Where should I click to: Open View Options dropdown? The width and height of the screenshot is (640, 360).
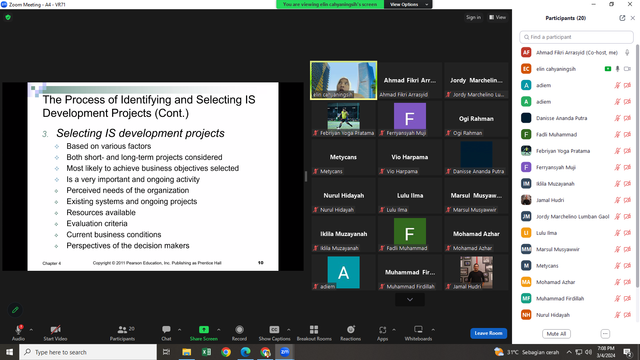408,4
